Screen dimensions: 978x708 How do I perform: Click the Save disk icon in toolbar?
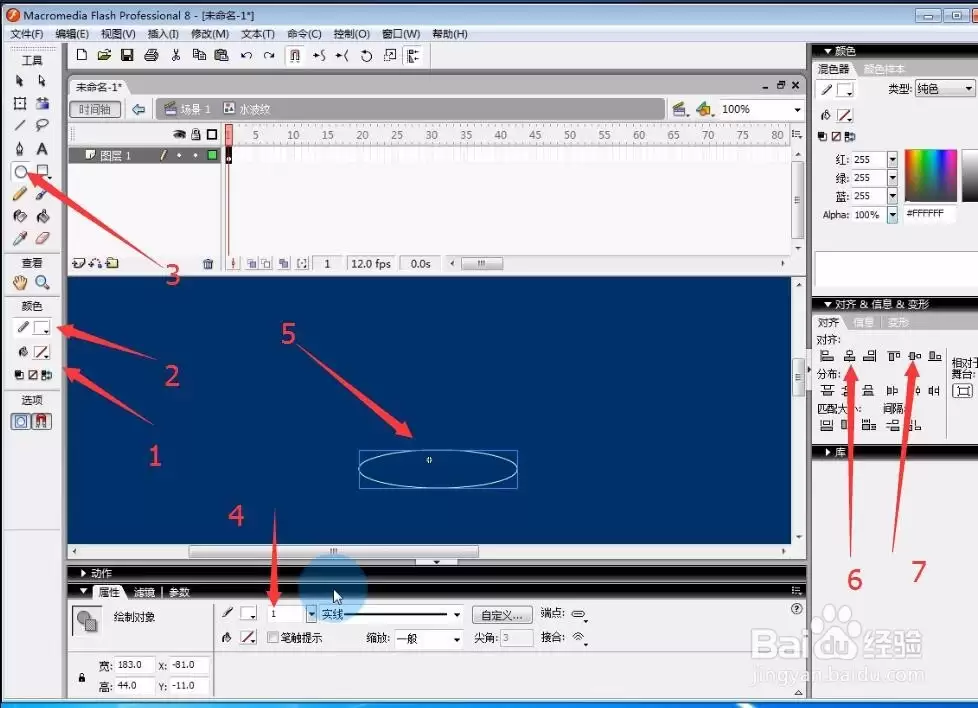click(x=127, y=56)
